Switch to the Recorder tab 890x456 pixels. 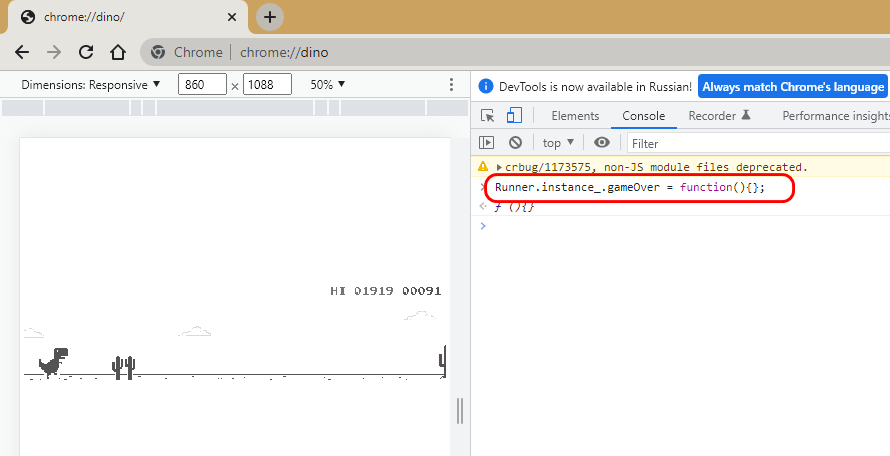[719, 116]
